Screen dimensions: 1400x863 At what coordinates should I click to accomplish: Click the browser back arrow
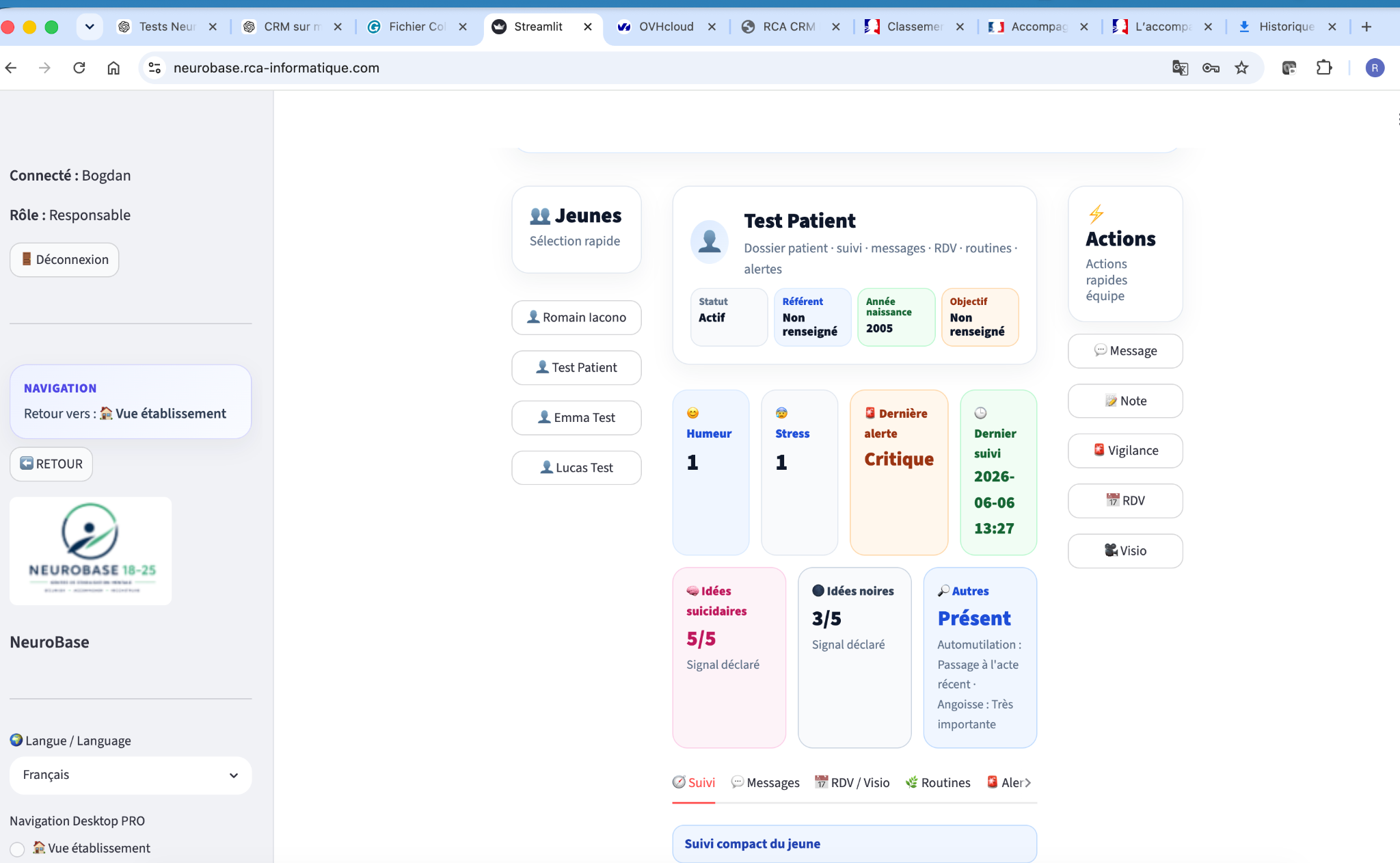pyautogui.click(x=11, y=68)
